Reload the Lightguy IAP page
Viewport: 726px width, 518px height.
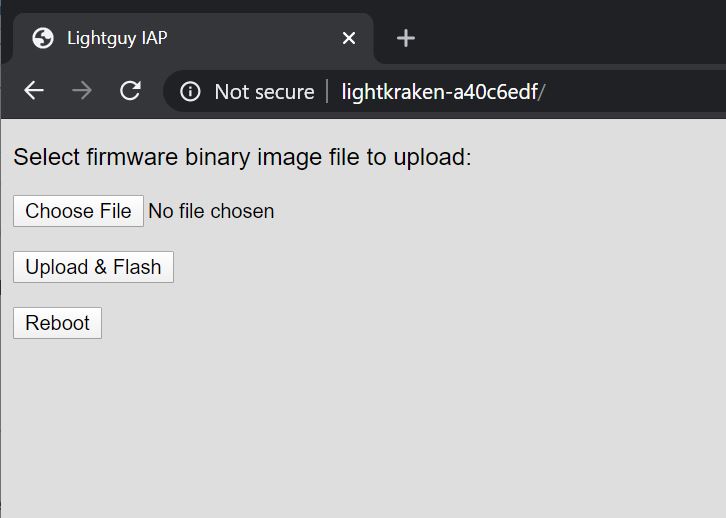click(130, 91)
